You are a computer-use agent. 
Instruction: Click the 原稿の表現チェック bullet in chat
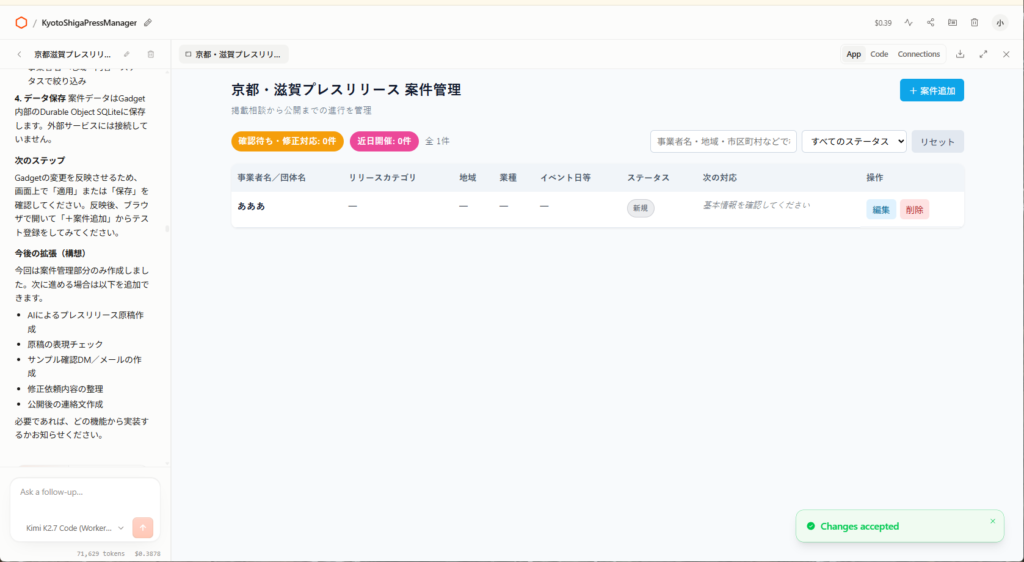[x=65, y=344]
